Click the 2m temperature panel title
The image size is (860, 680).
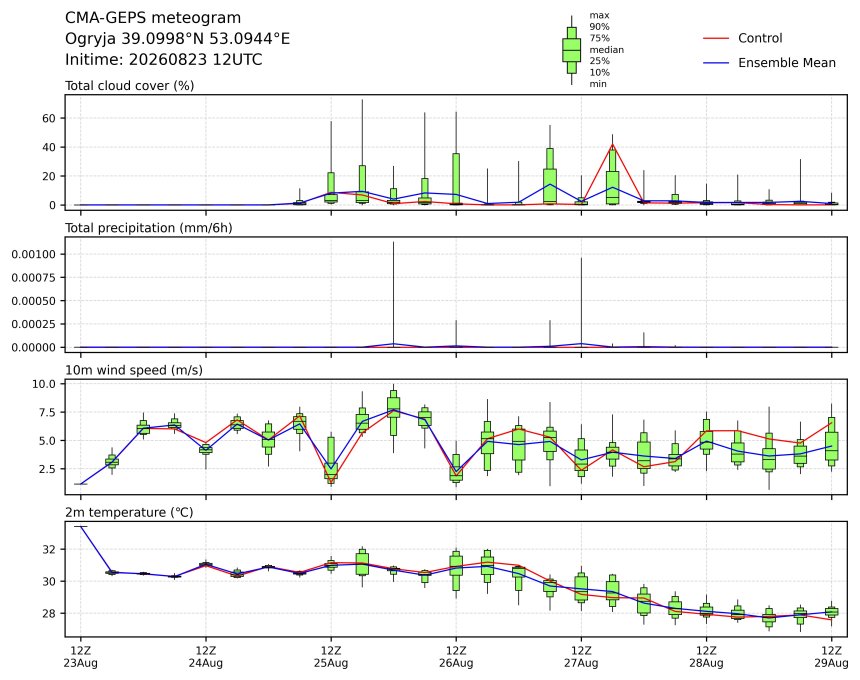[129, 512]
